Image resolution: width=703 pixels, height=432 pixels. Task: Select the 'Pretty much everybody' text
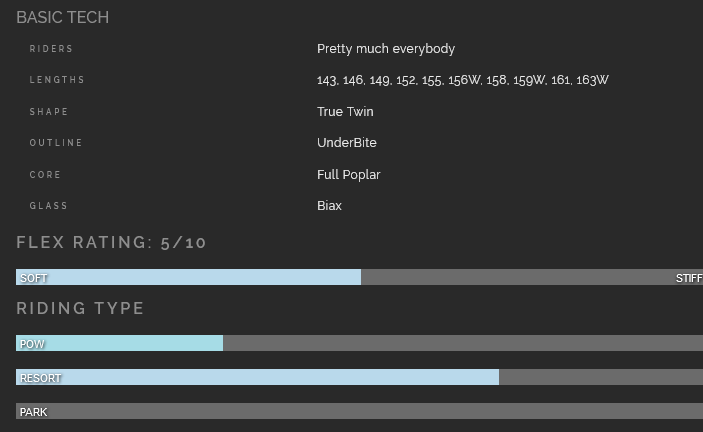click(386, 49)
